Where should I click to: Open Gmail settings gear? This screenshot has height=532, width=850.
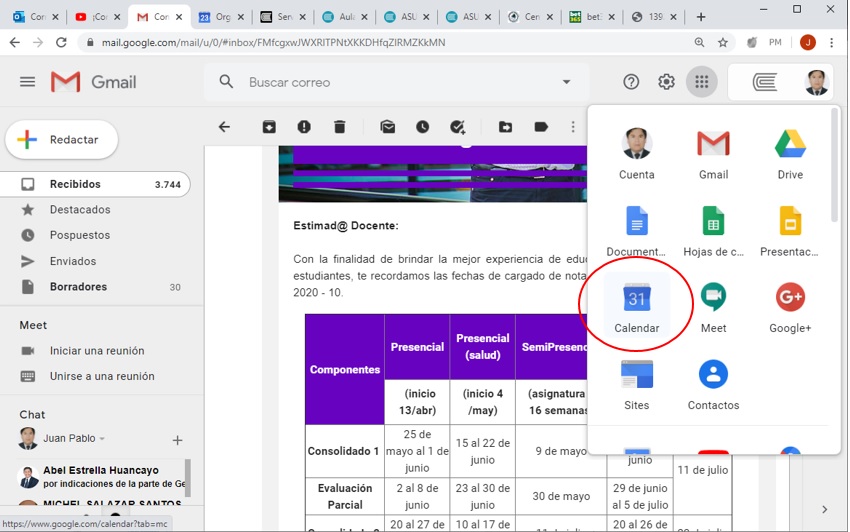click(666, 82)
